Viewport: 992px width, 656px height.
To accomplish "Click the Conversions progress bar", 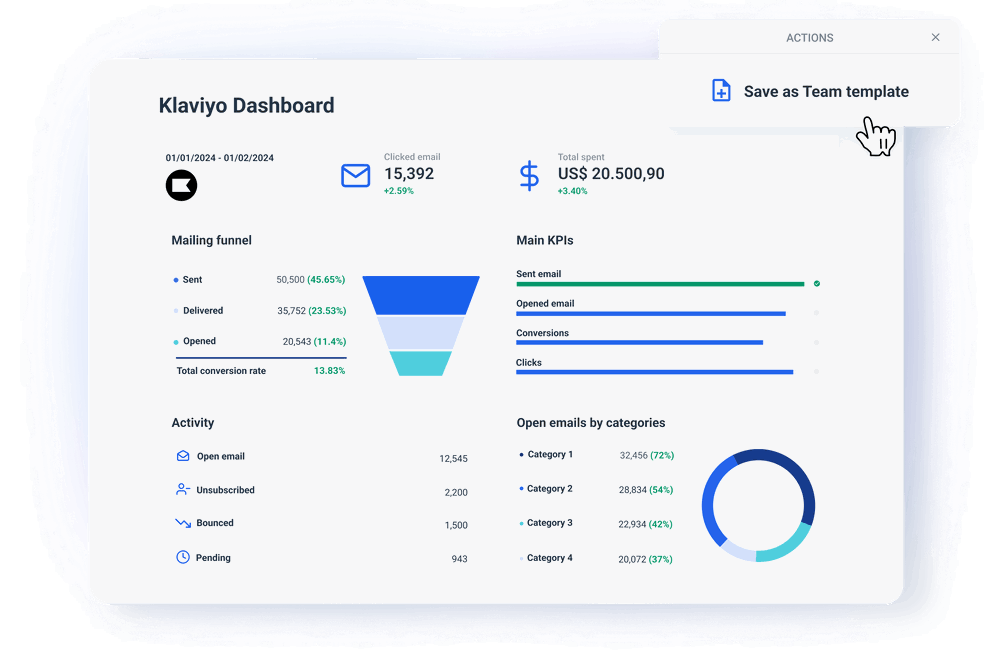I will 640,343.
